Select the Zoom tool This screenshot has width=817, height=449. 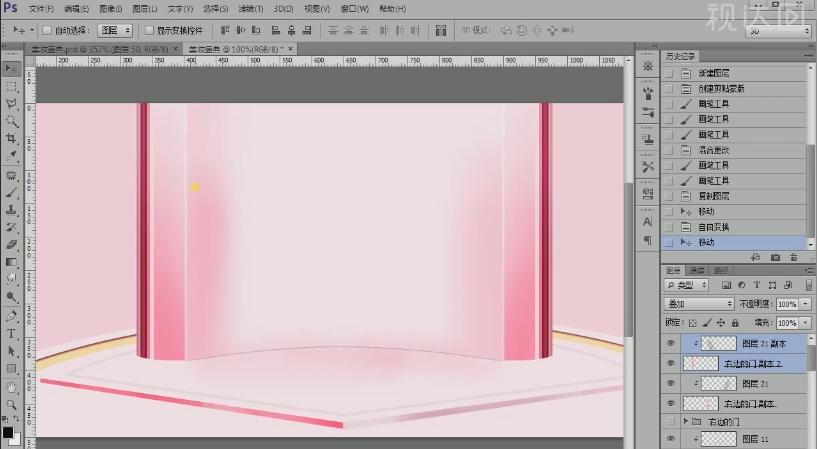pyautogui.click(x=11, y=404)
